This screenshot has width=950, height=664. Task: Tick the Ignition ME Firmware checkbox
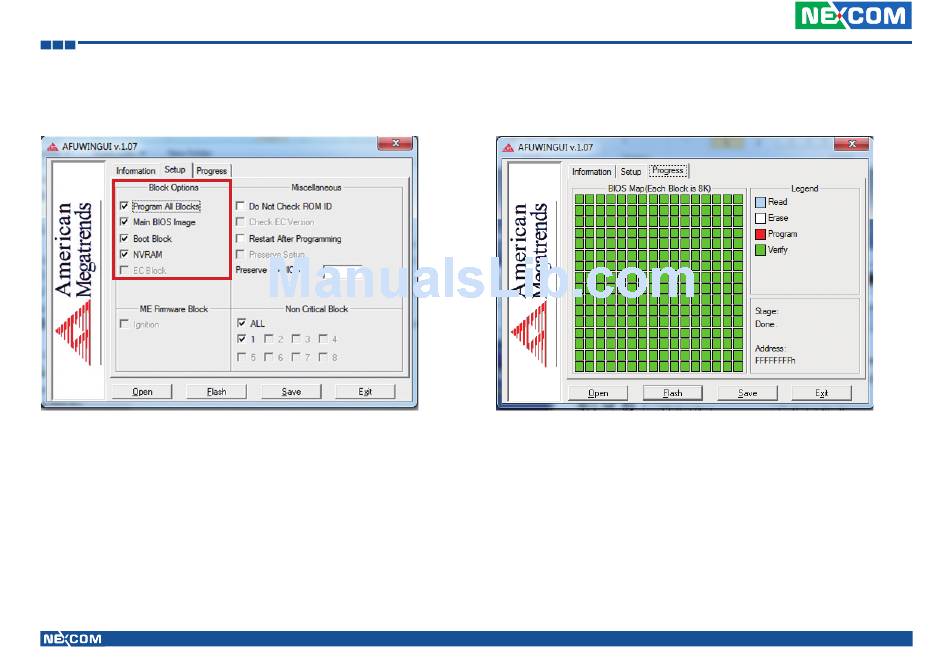point(124,324)
